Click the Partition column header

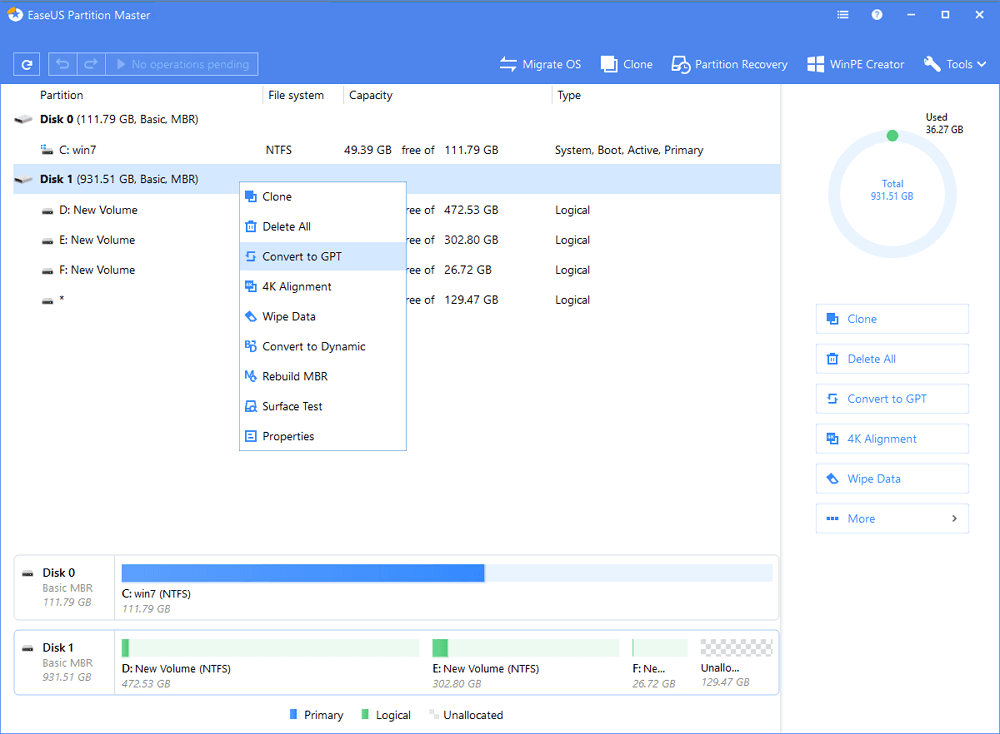click(61, 95)
